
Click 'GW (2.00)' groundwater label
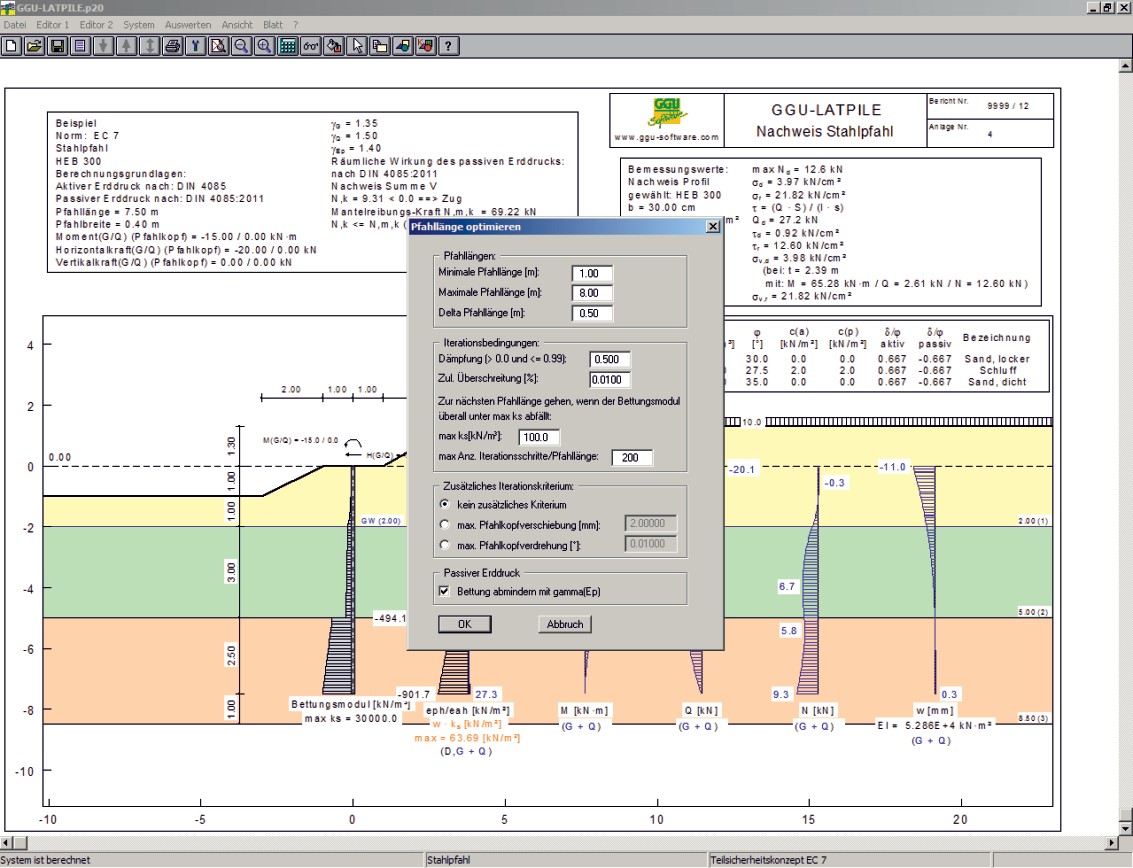click(381, 520)
